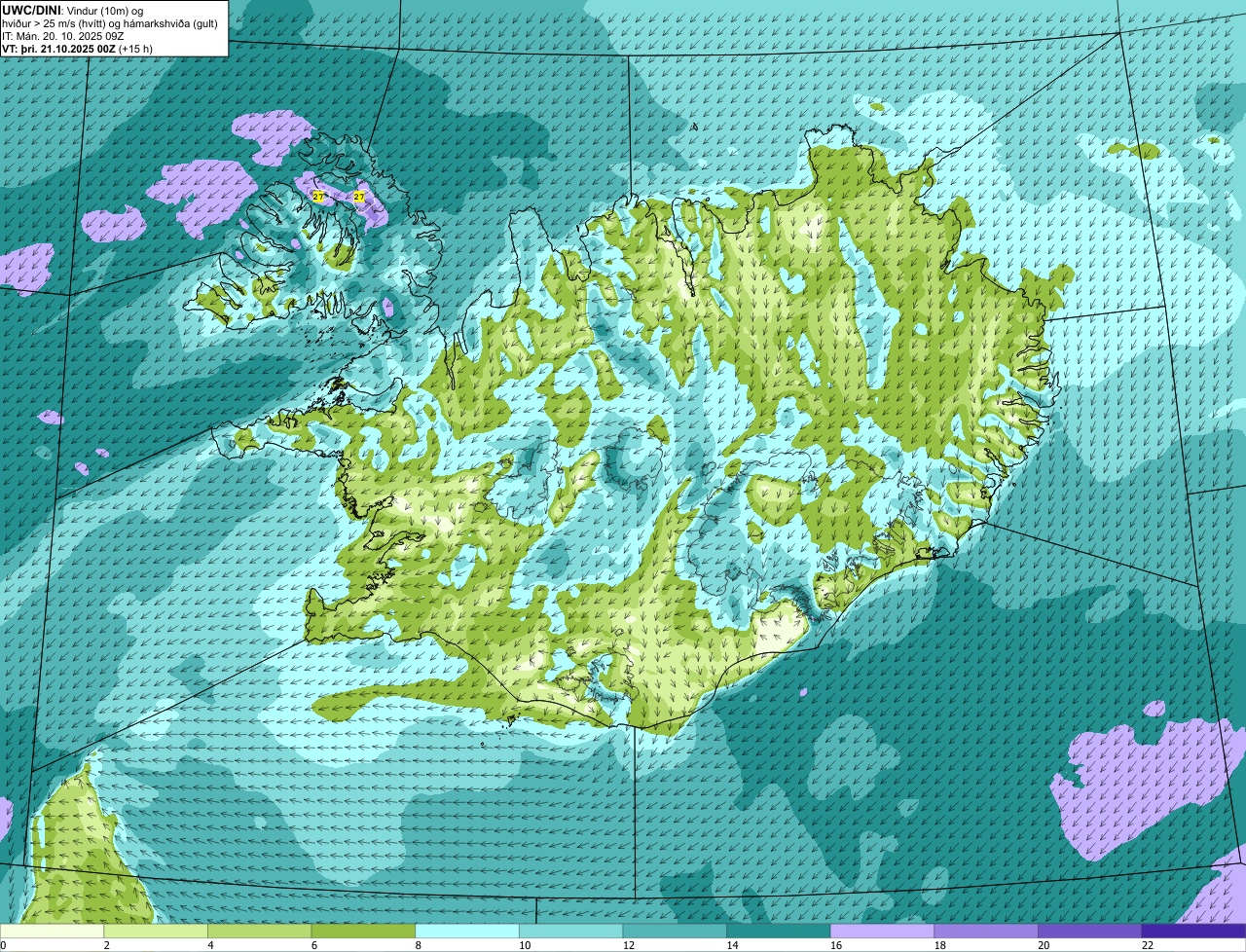Click the 18–20 m/s purple swatch
The height and width of the screenshot is (952, 1246).
(986, 931)
